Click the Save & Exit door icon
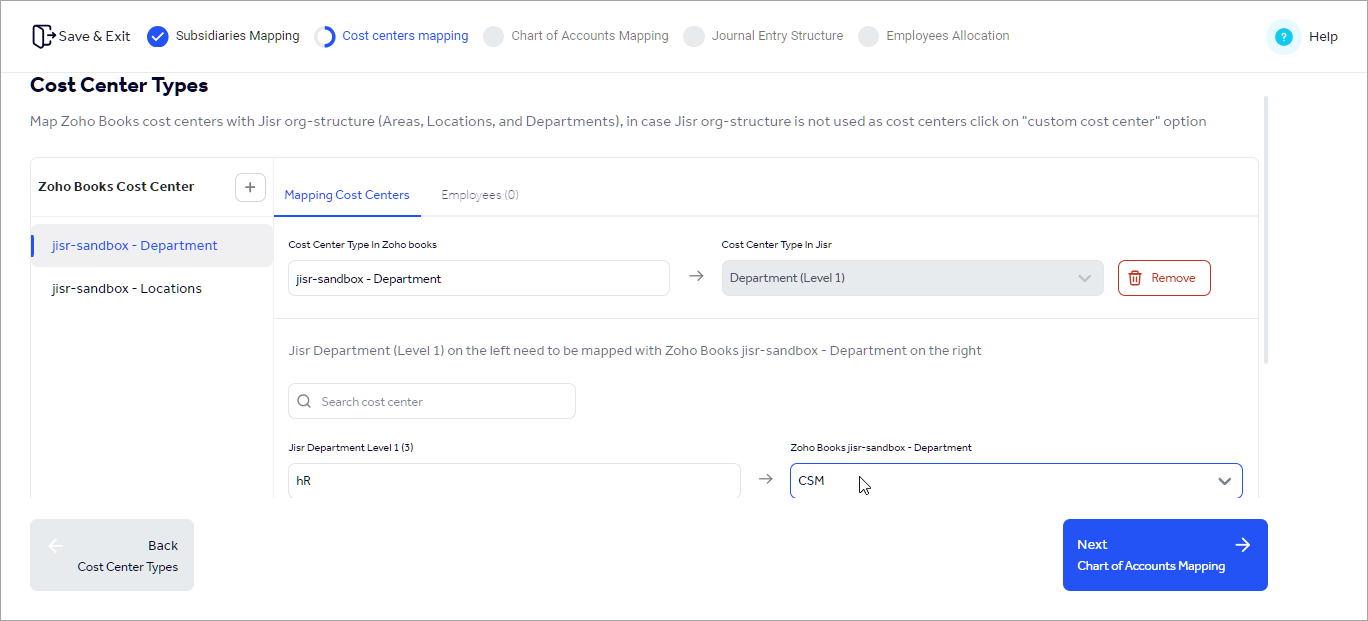Viewport: 1368px width, 621px height. 43,35
